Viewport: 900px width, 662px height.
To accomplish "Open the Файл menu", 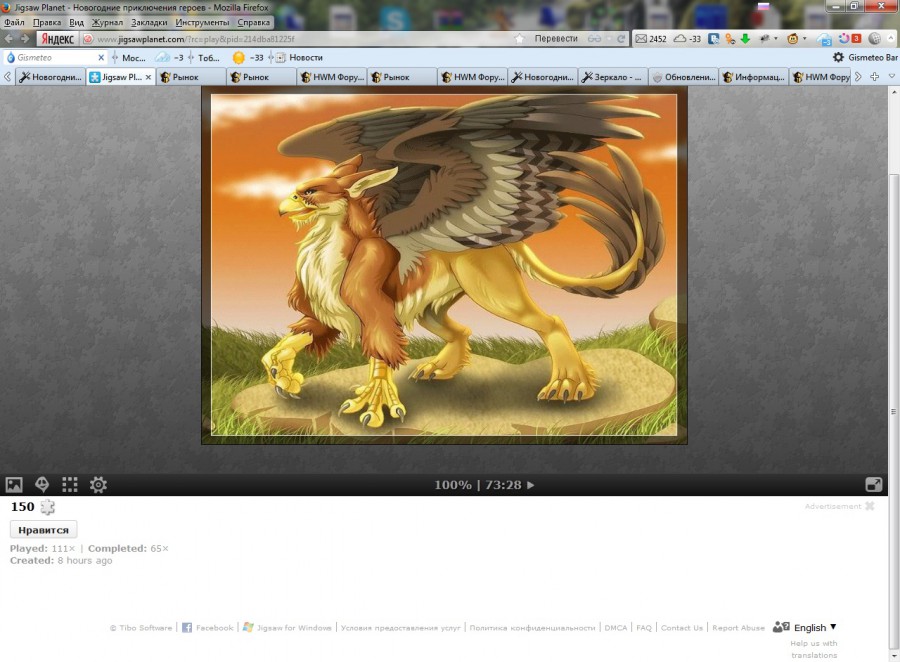I will tap(14, 22).
